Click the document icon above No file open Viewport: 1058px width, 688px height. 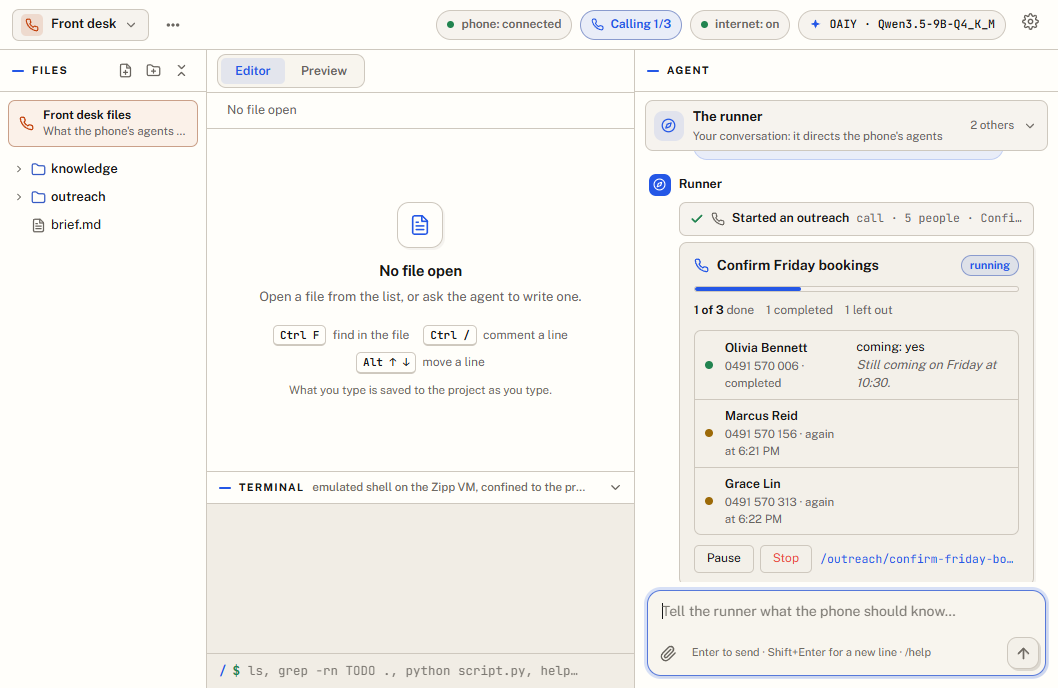pyautogui.click(x=420, y=225)
